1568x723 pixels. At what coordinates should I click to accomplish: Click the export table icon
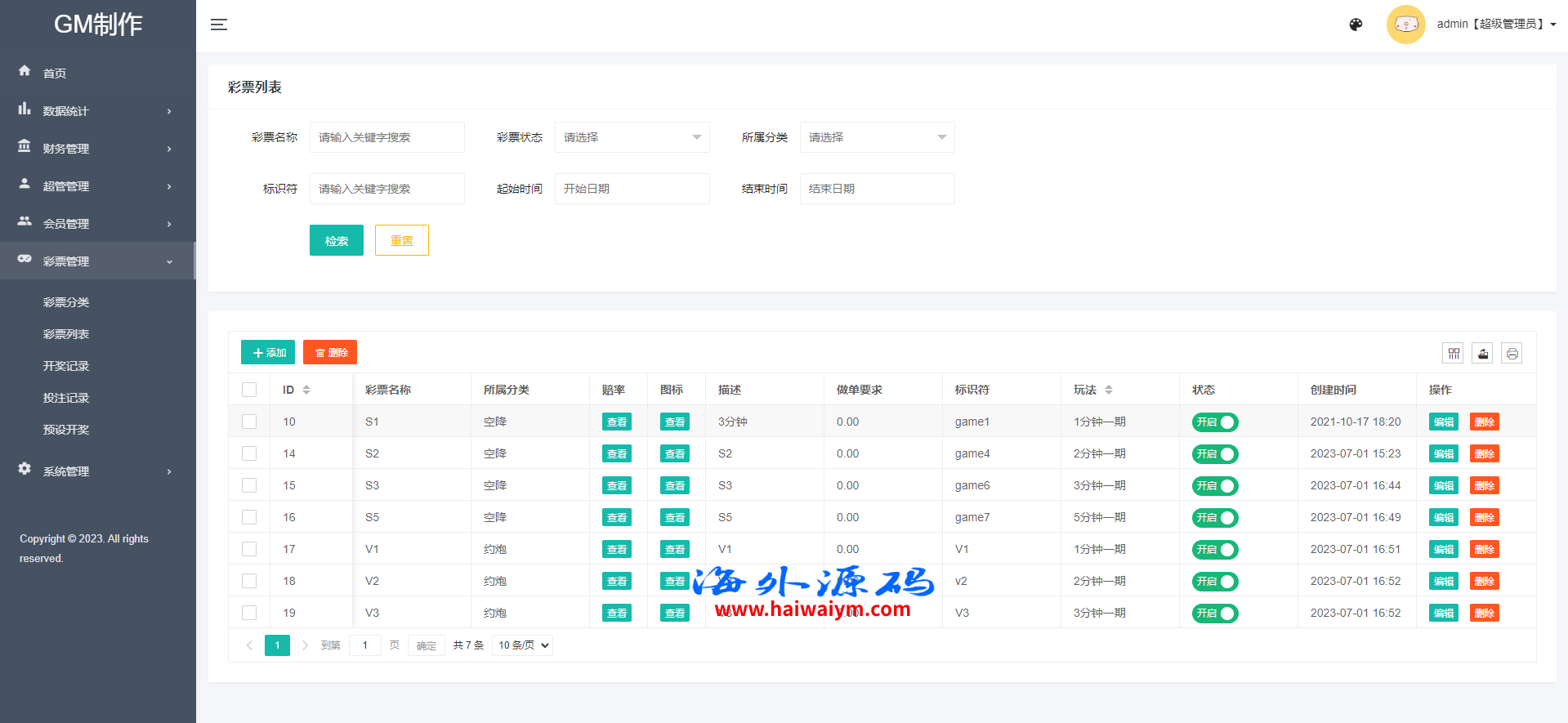1482,354
